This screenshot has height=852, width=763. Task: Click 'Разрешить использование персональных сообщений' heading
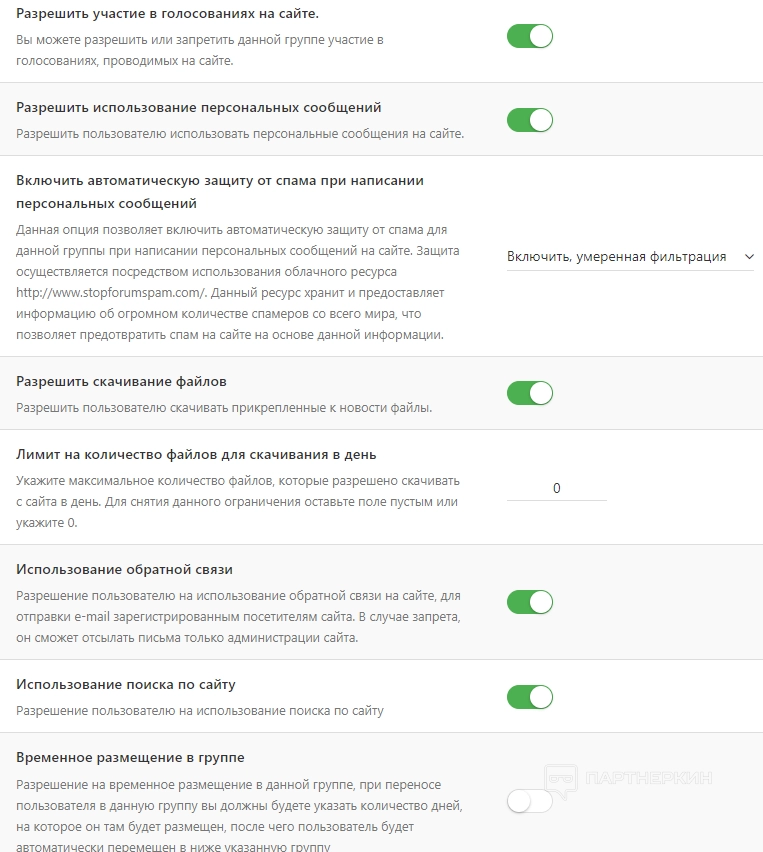pos(199,107)
